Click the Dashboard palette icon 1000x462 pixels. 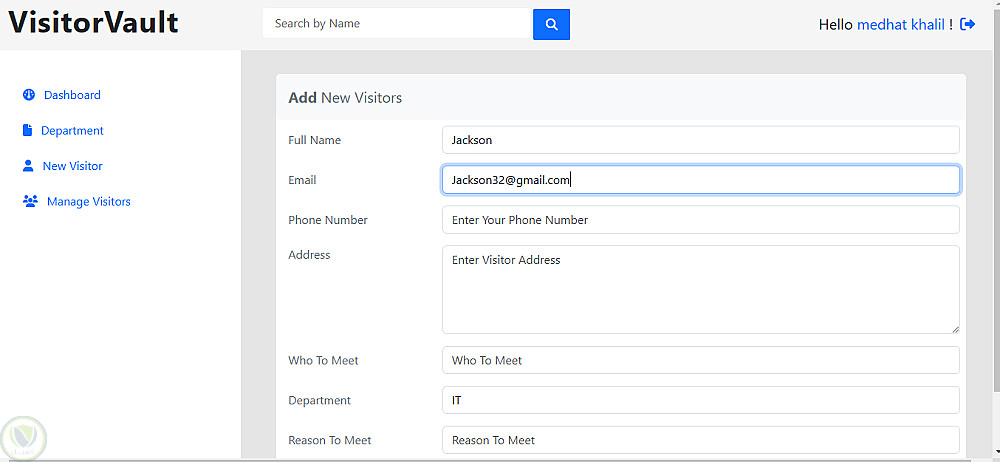click(x=29, y=95)
